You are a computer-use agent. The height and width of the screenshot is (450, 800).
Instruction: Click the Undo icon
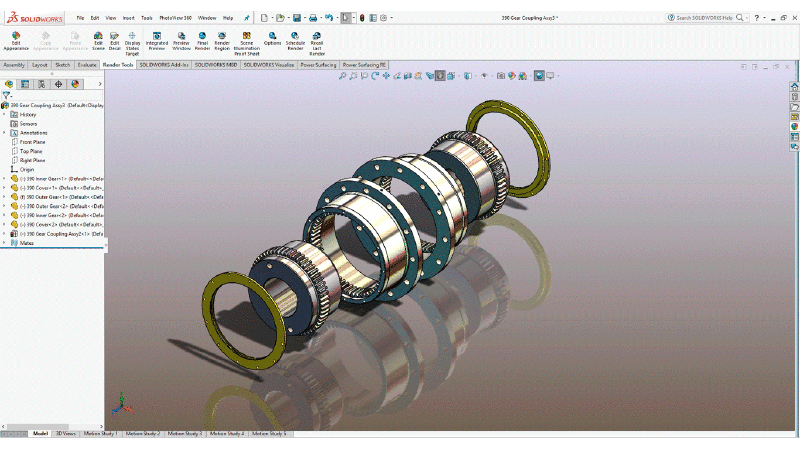[329, 18]
